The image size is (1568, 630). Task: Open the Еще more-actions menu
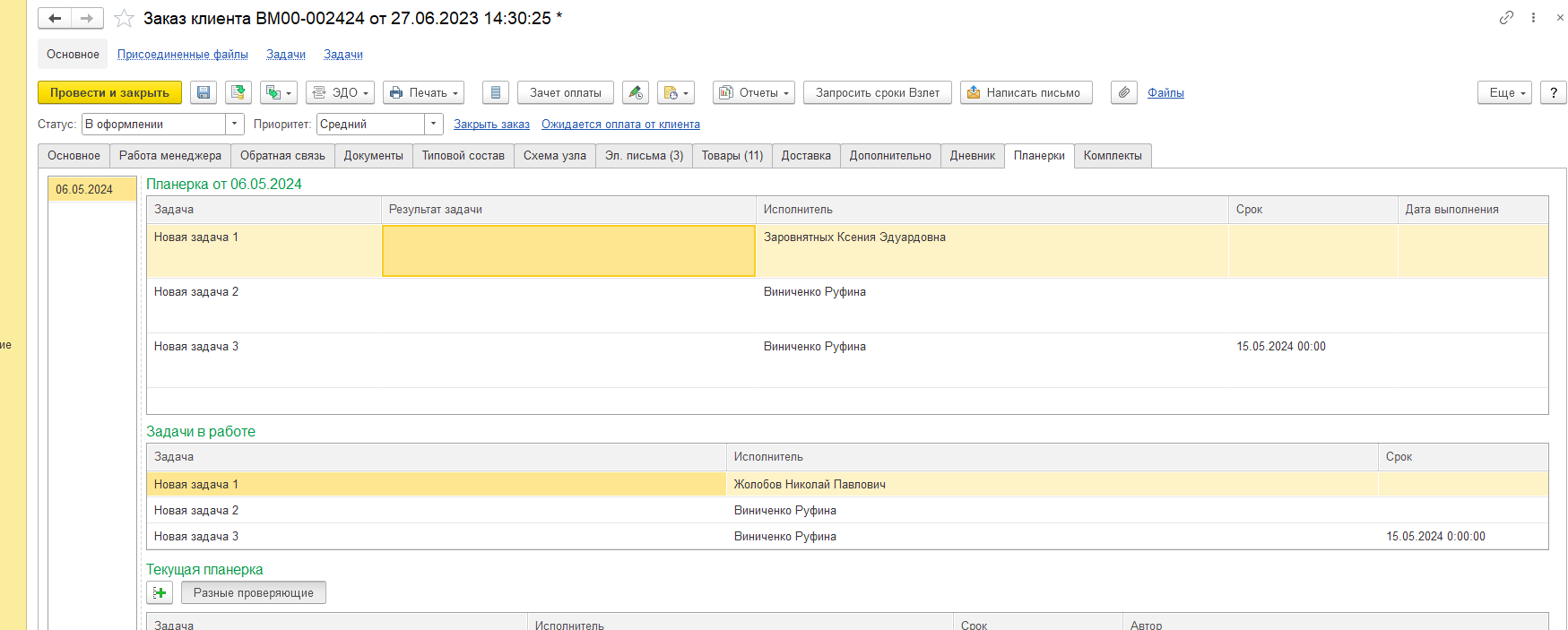1505,92
